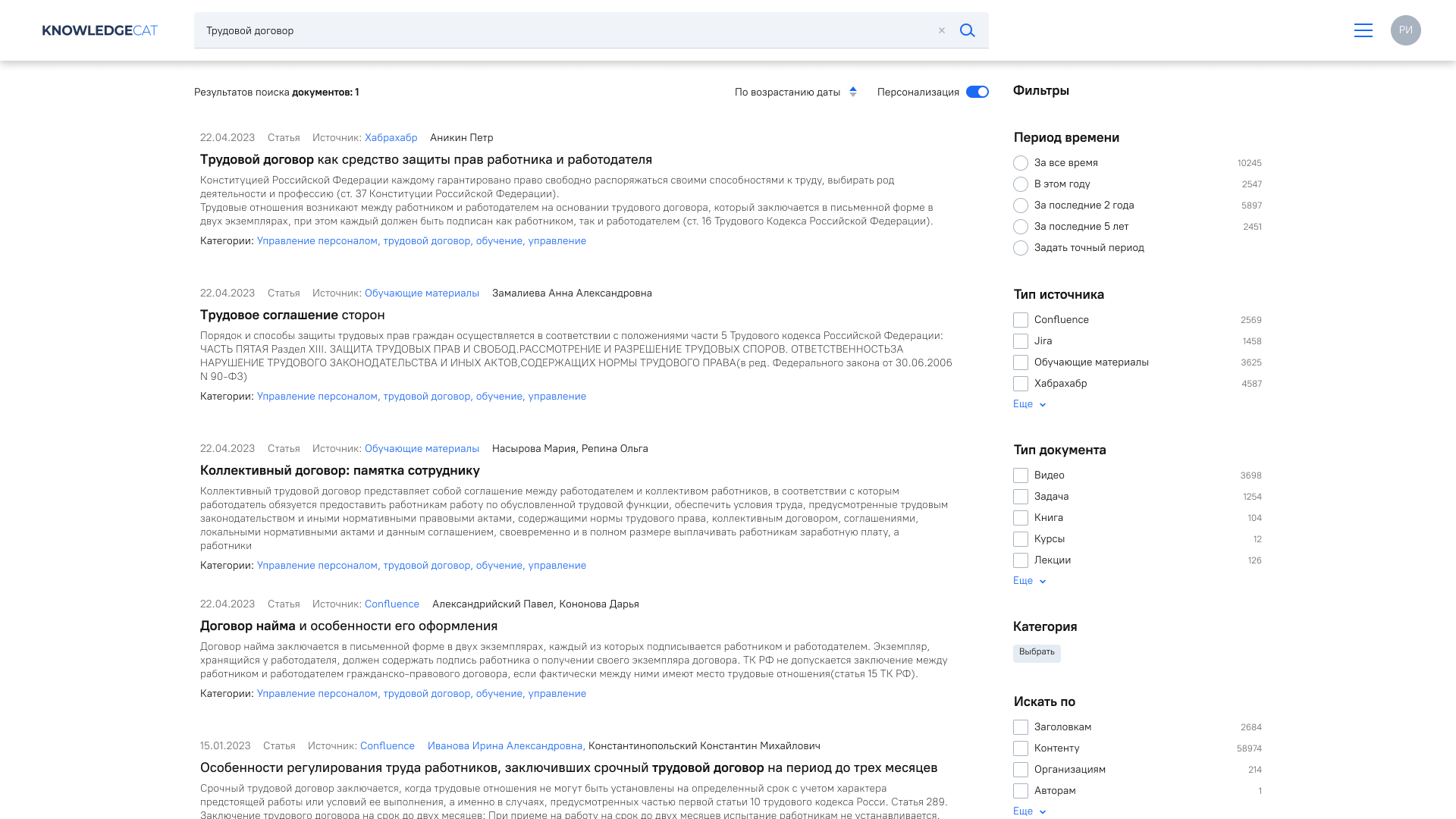Expand Еще under Тип документа
The height and width of the screenshot is (819, 1456).
1029,581
